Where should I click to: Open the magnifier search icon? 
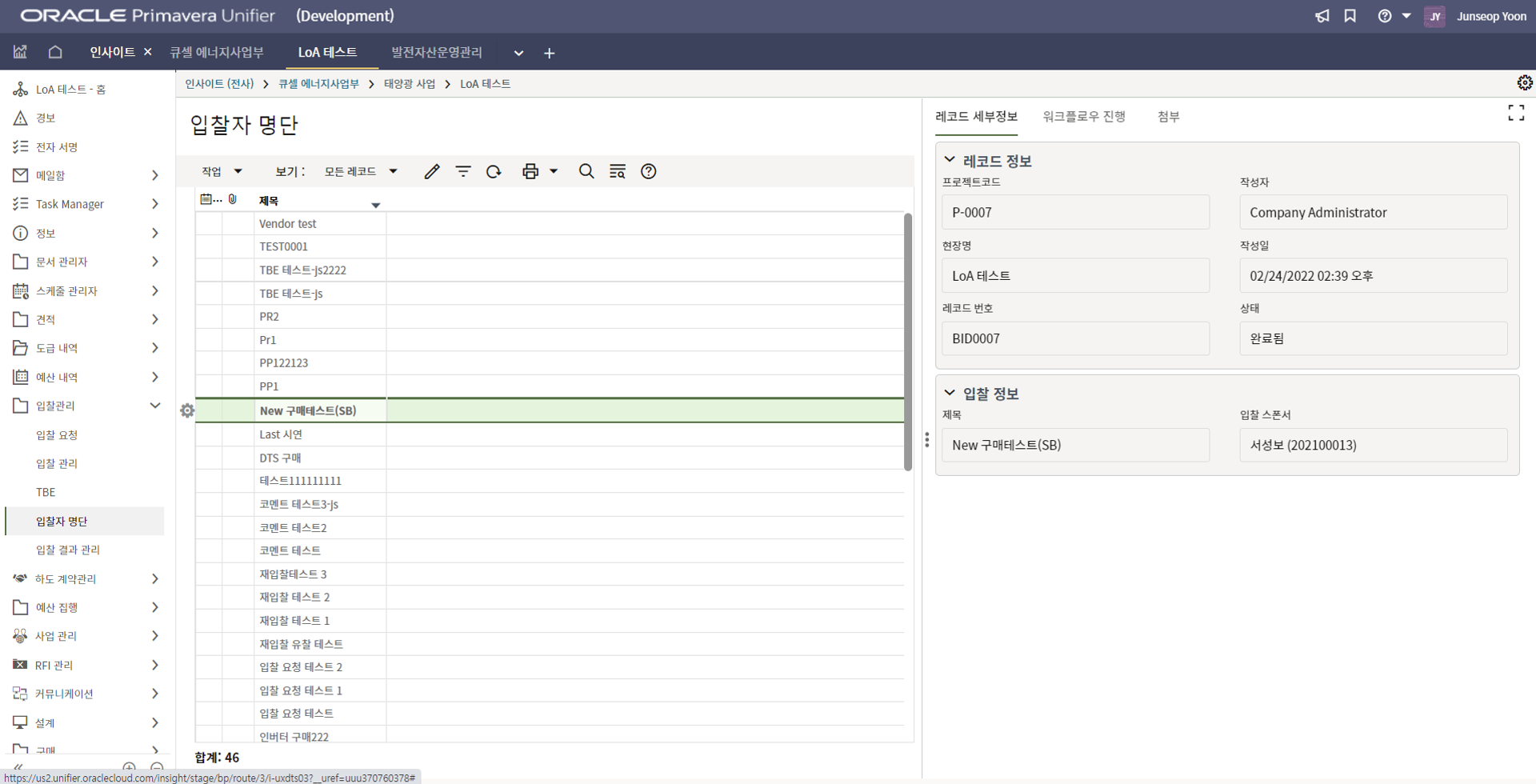[x=586, y=171]
